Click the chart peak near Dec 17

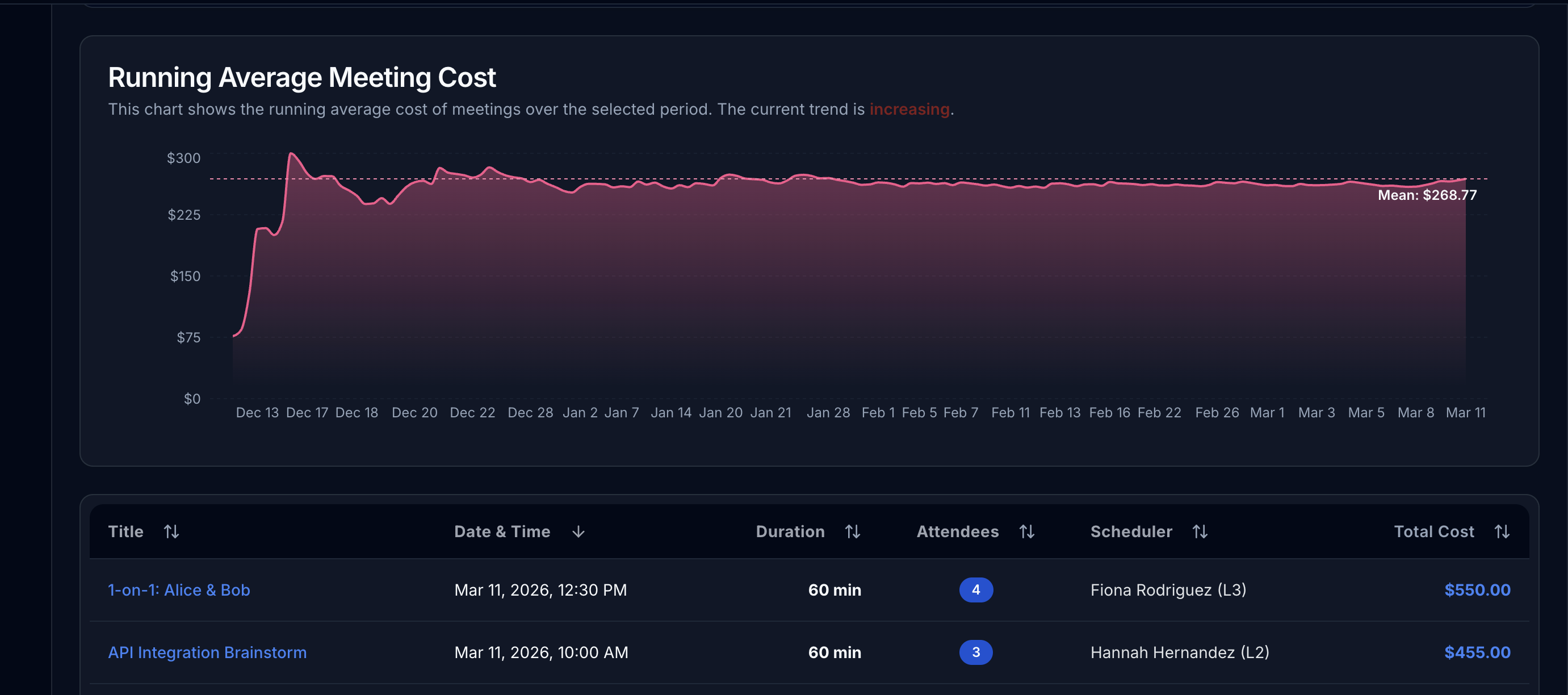[292, 154]
